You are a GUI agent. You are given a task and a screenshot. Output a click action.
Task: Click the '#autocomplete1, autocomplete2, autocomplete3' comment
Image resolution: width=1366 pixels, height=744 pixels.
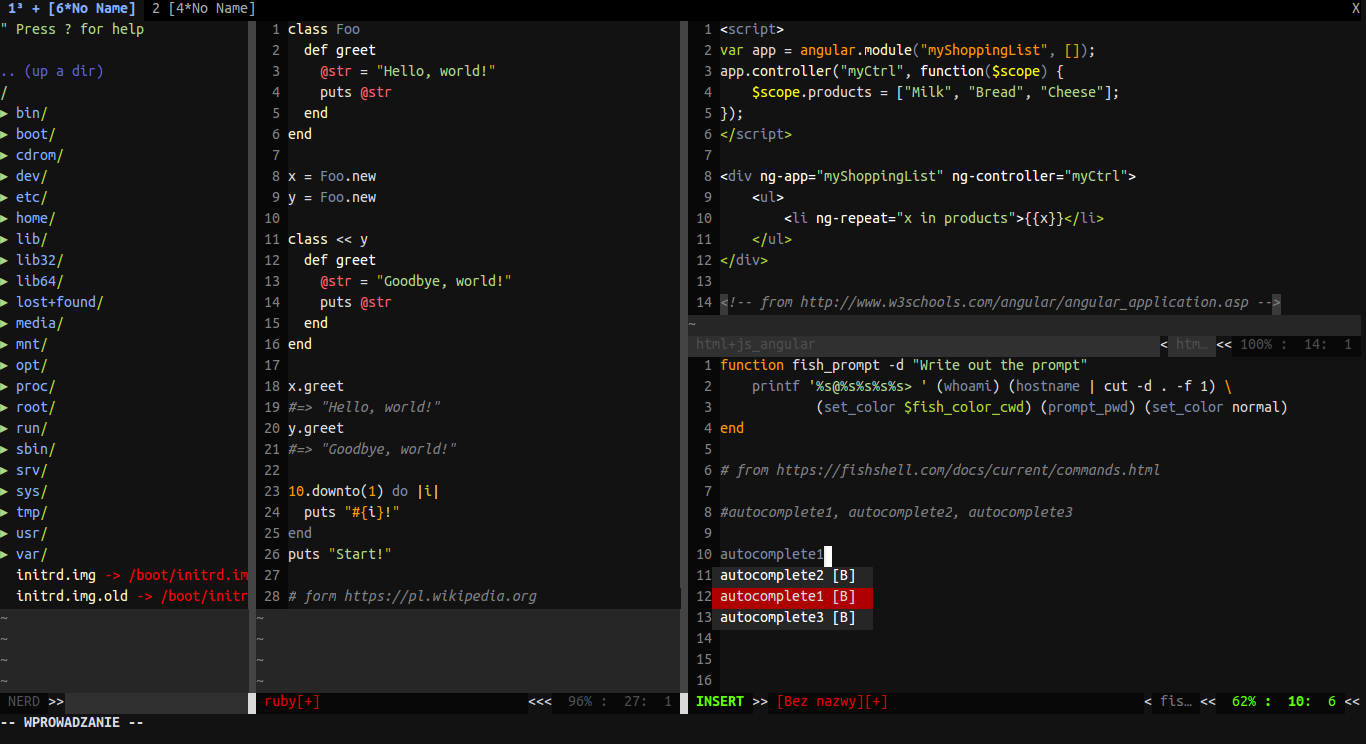pos(896,512)
